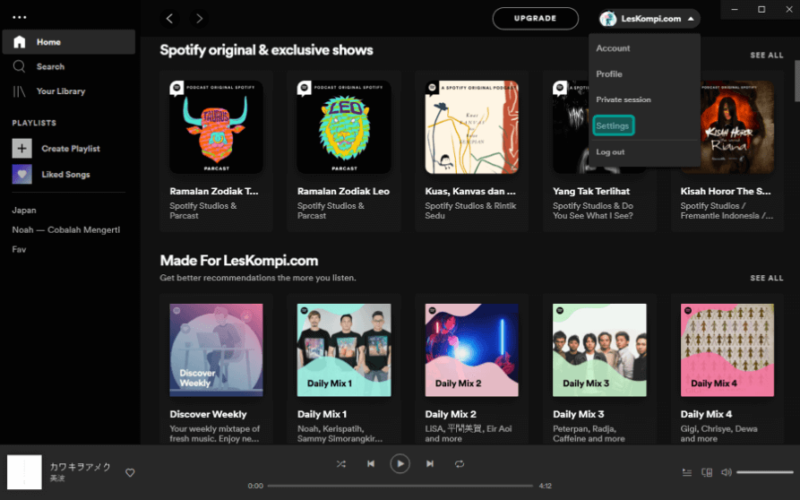Open the Daily Mix 2 thumbnail
The image size is (800, 500).
pos(471,350)
